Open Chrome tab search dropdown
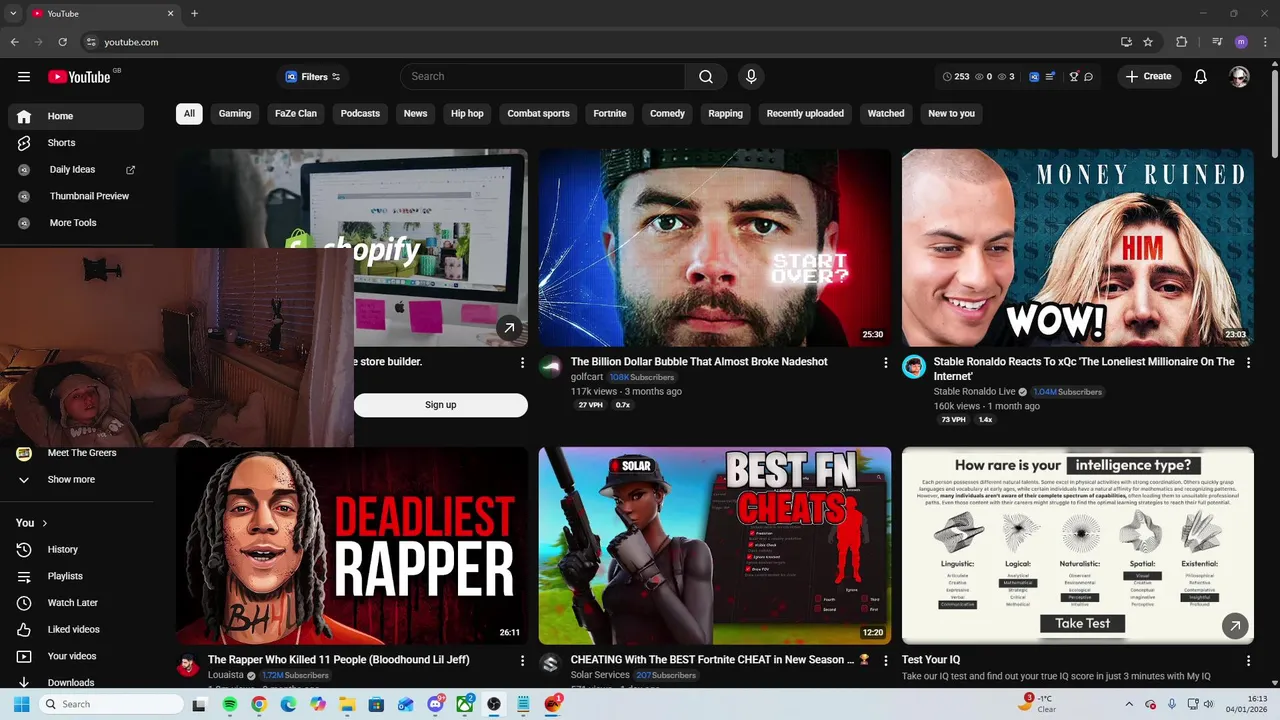1280x720 pixels. click(13, 13)
